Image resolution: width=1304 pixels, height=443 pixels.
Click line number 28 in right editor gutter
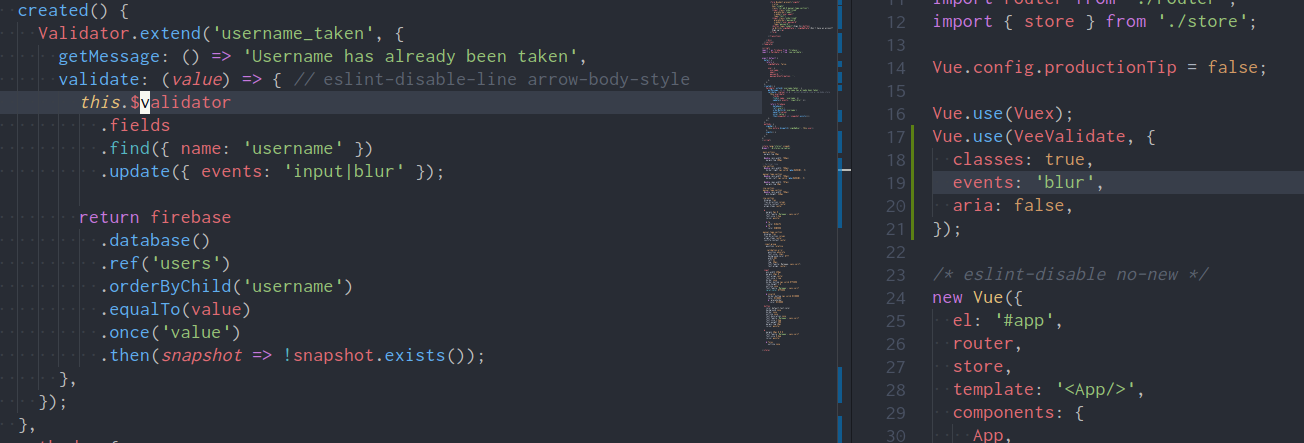[x=895, y=390]
